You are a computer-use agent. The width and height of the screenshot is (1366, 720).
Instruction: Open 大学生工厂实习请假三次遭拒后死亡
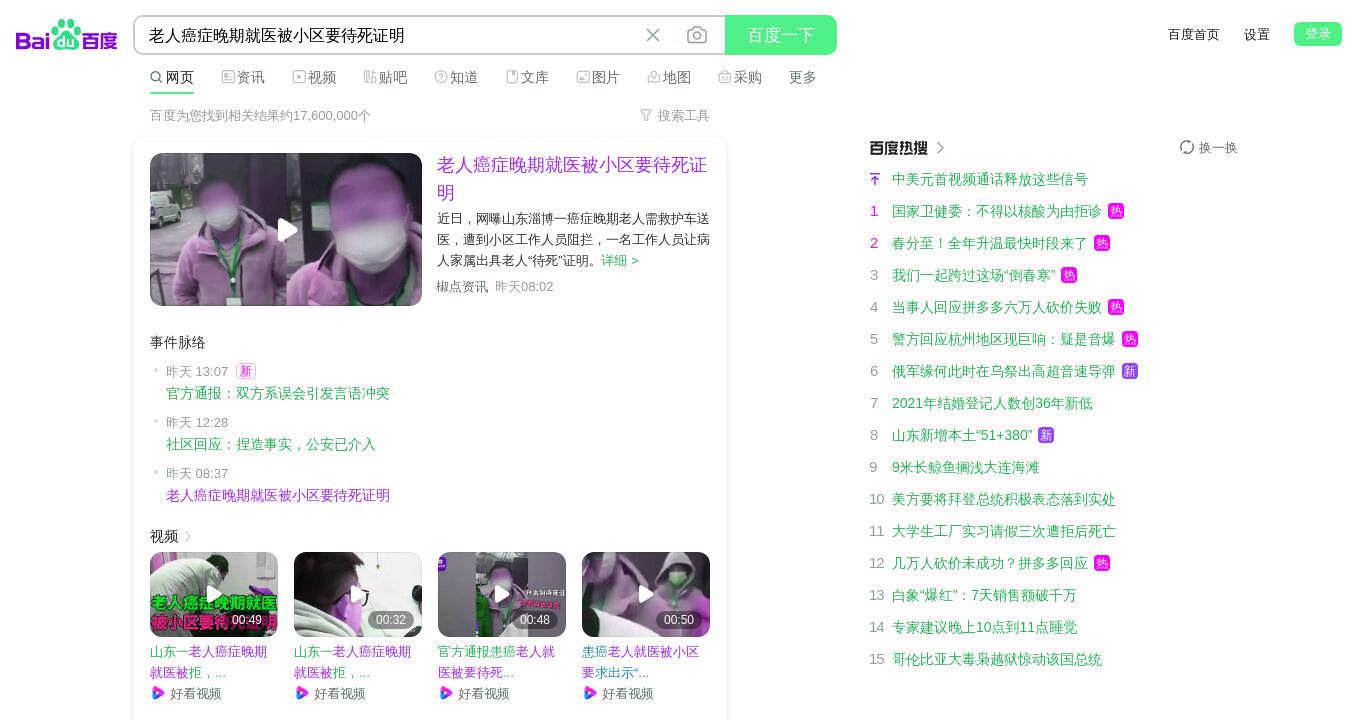pyautogui.click(x=1004, y=531)
